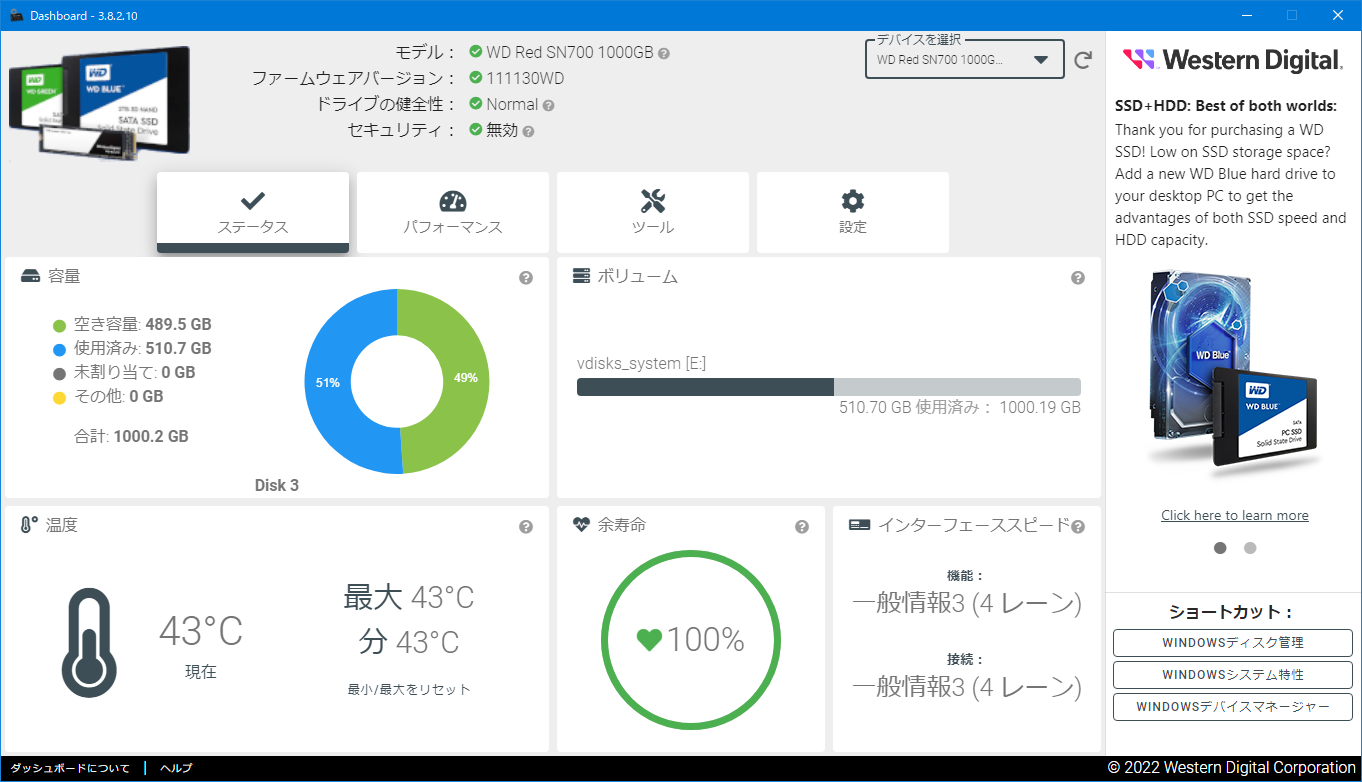Click the yellow その他 legend dot
The height and width of the screenshot is (782, 1362).
(59, 397)
